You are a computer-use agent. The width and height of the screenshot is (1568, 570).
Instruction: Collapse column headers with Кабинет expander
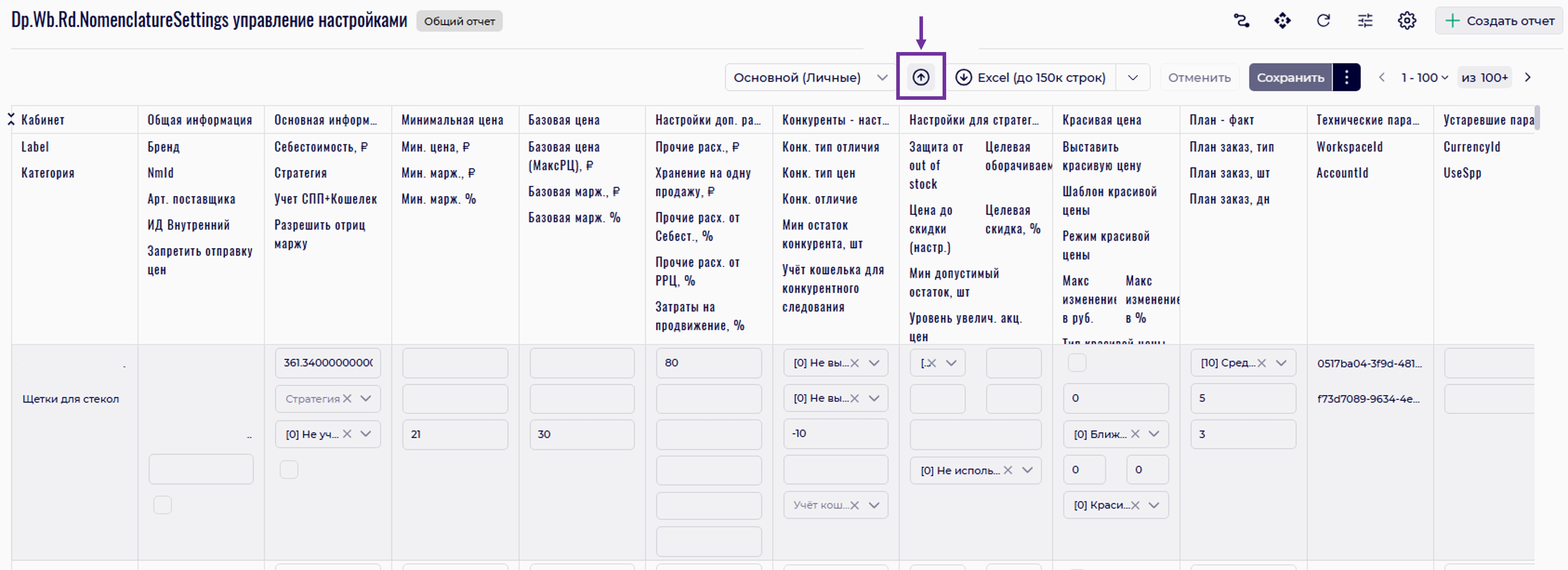click(x=11, y=119)
